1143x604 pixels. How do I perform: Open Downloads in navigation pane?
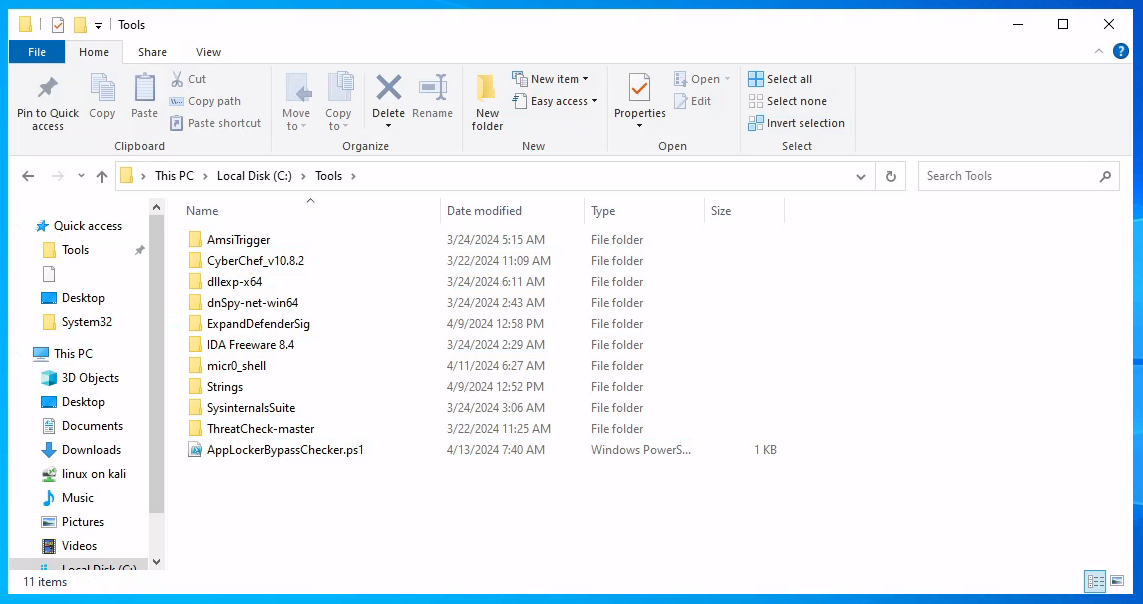pyautogui.click(x=91, y=450)
